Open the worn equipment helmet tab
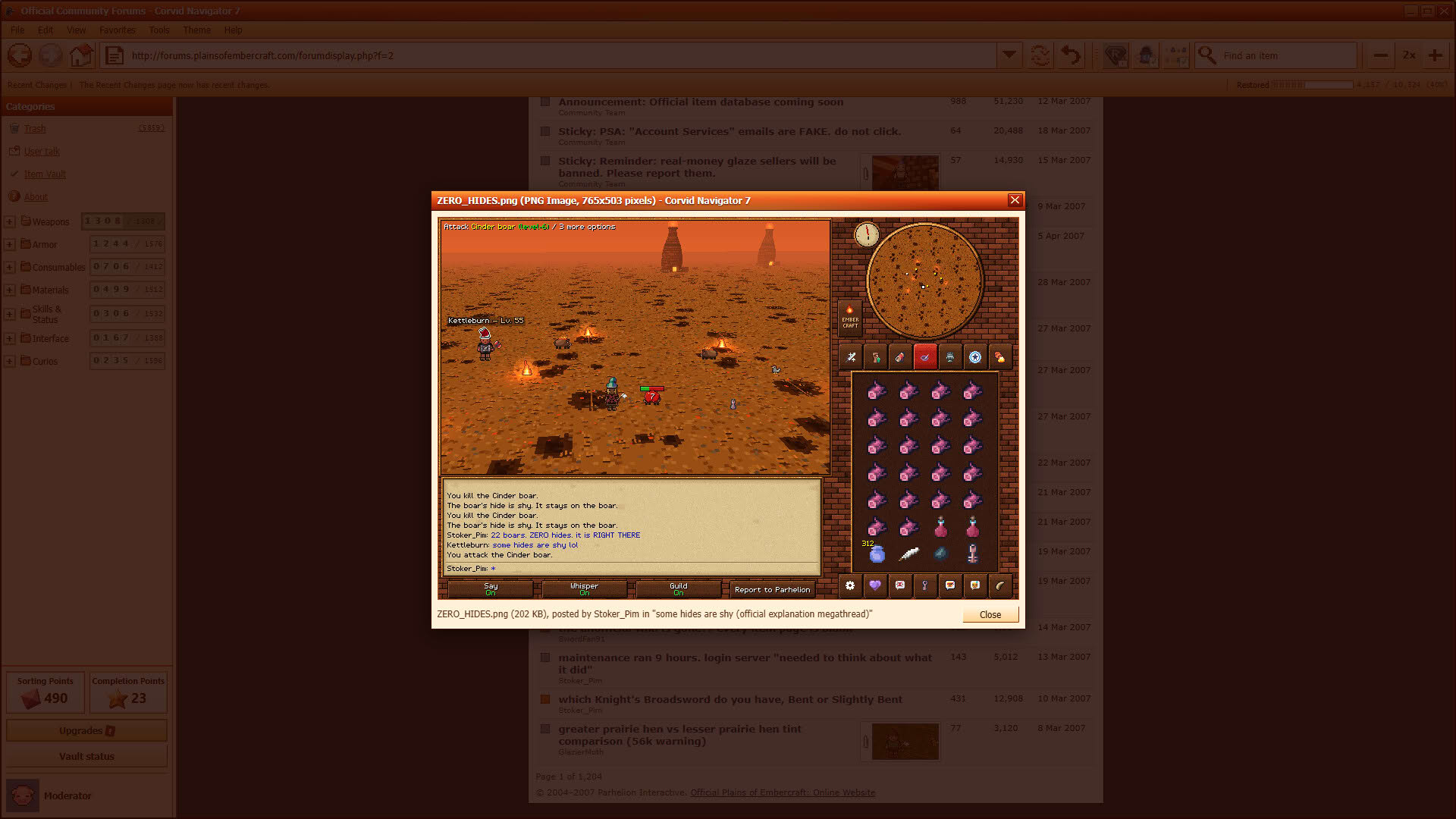Viewport: 1456px width, 819px height. (x=950, y=357)
